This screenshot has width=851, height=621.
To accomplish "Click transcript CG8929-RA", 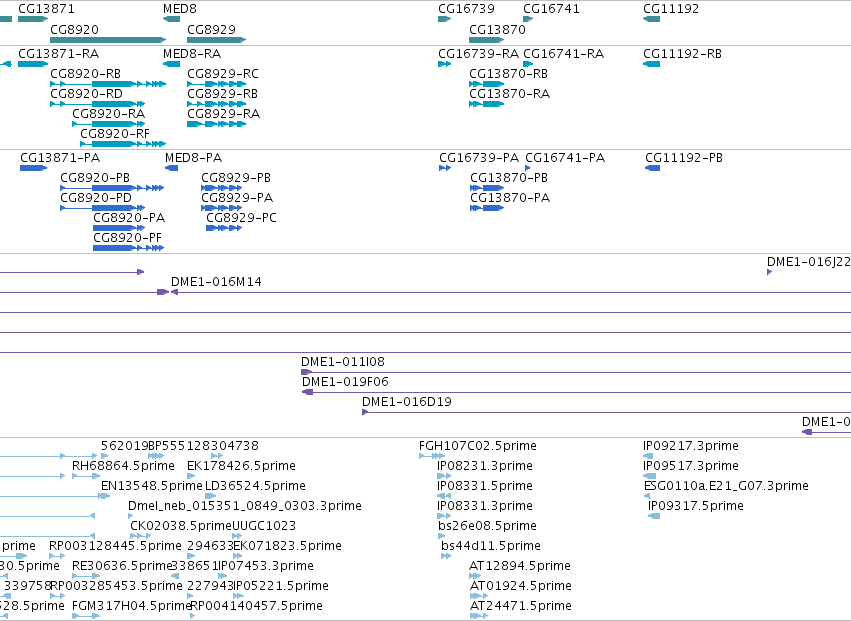I will click(224, 114).
